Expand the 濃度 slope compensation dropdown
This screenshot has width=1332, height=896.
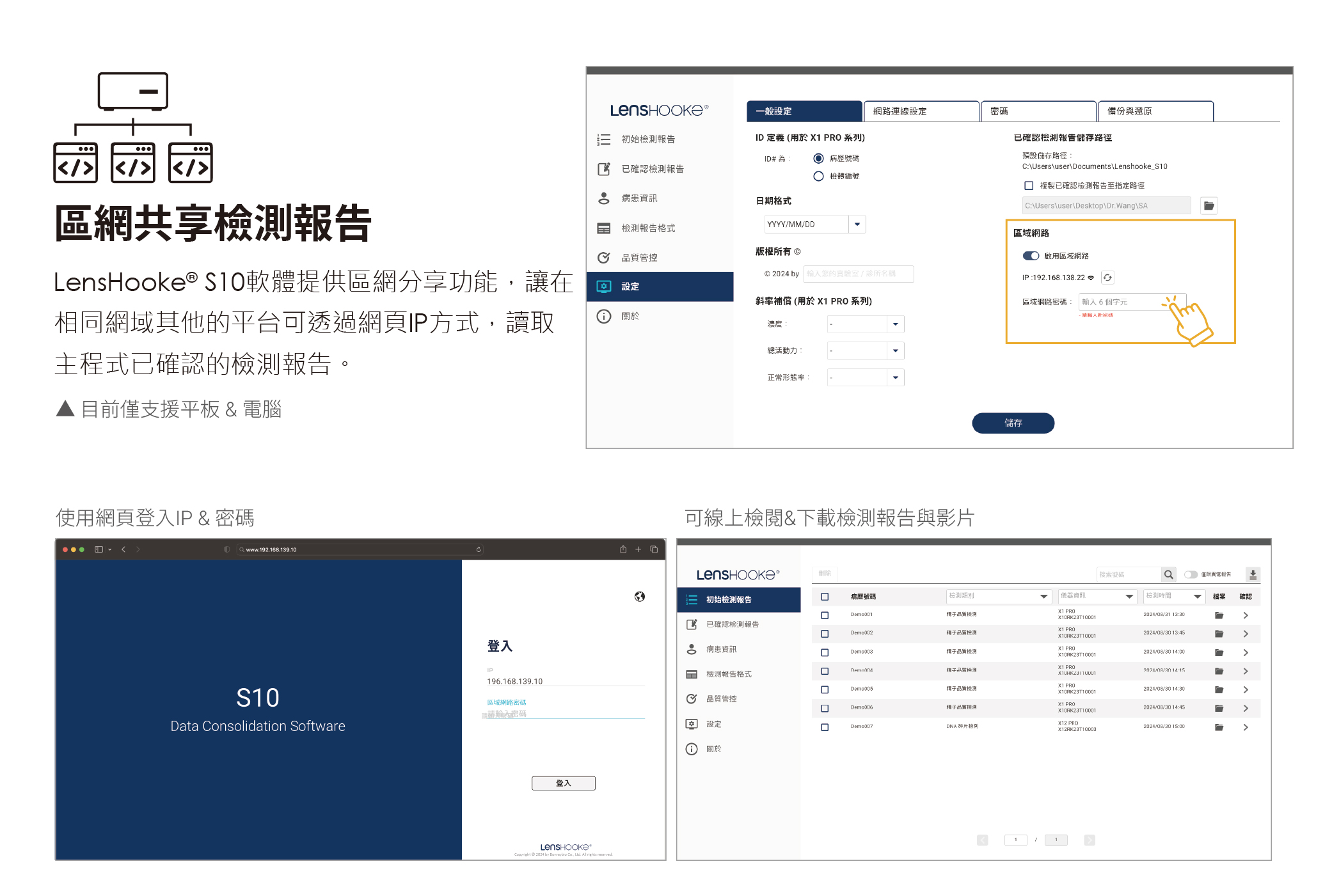tap(895, 324)
